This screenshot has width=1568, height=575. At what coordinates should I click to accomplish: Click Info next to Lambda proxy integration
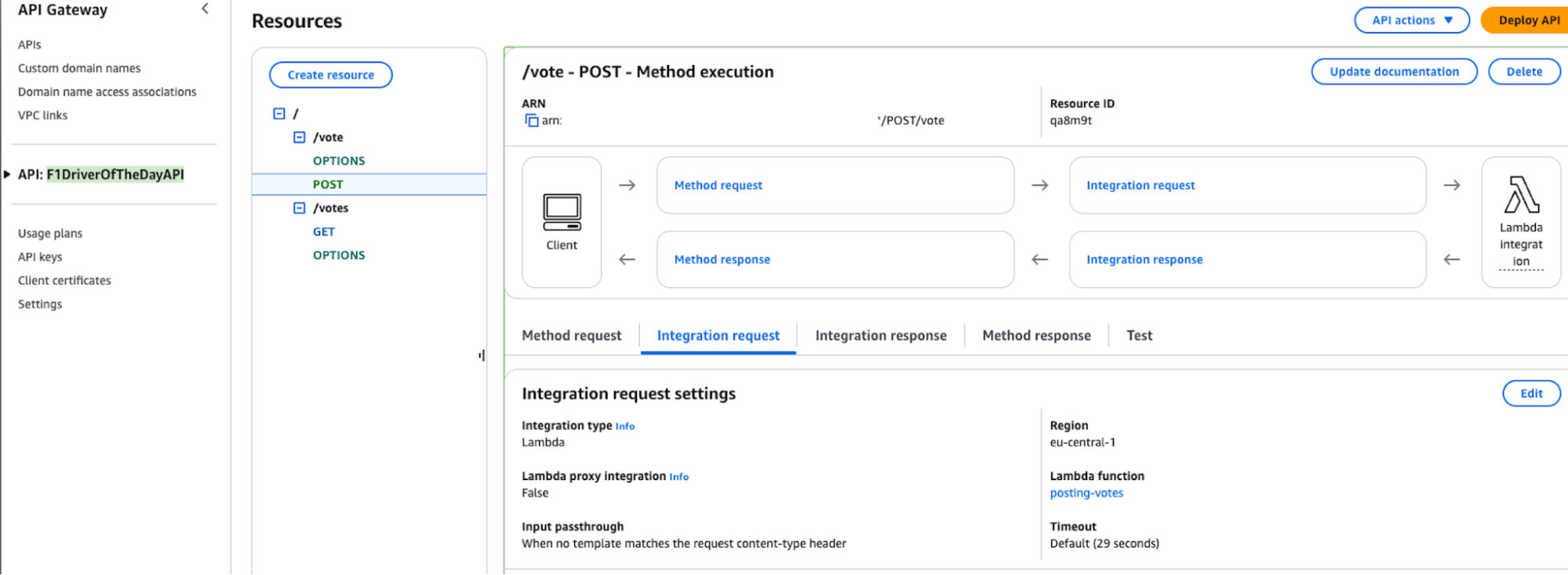click(x=678, y=477)
